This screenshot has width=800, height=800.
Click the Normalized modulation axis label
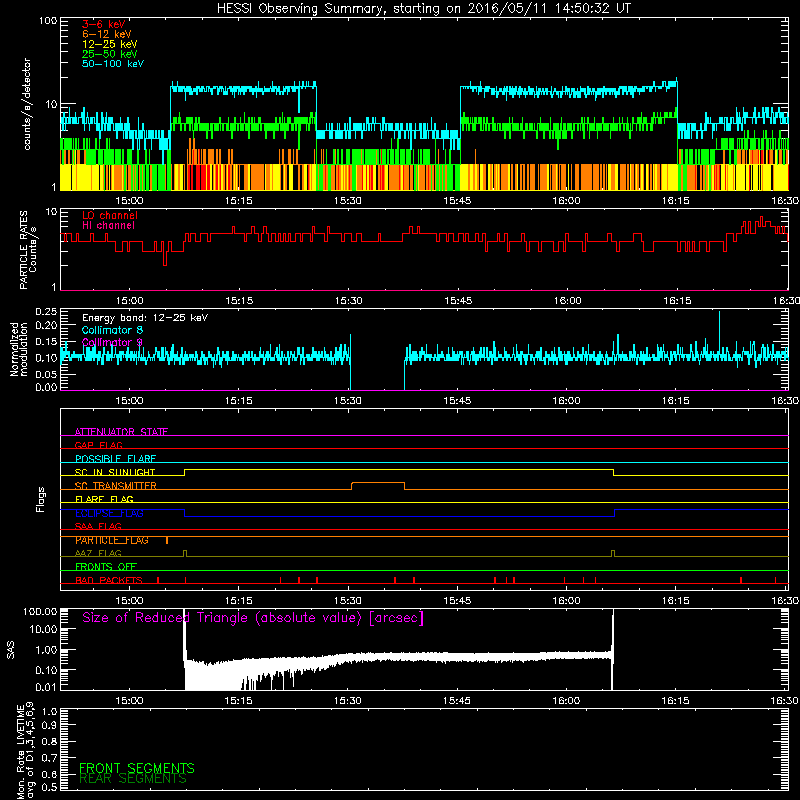[x=19, y=349]
